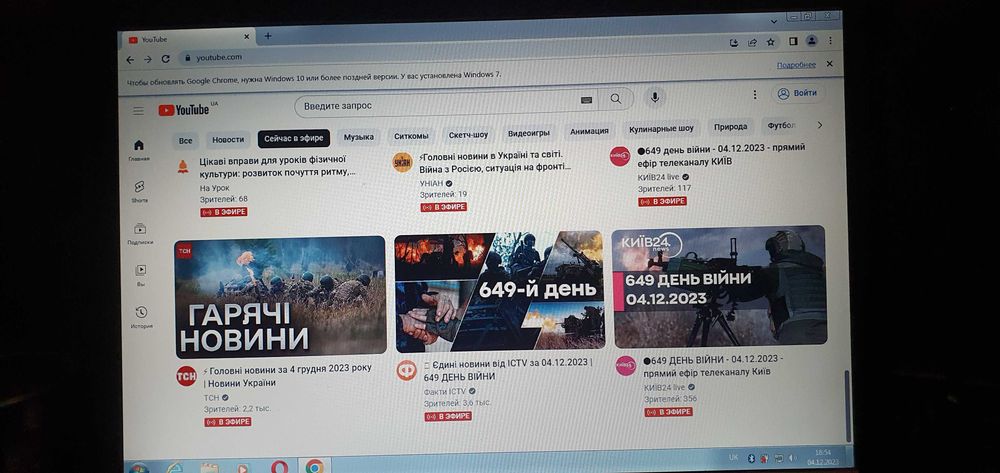Click КИЇВ24 649 ДЕНЬ ВІЙНИ thumbnail
Image resolution: width=1000 pixels, height=473 pixels.
(x=719, y=286)
